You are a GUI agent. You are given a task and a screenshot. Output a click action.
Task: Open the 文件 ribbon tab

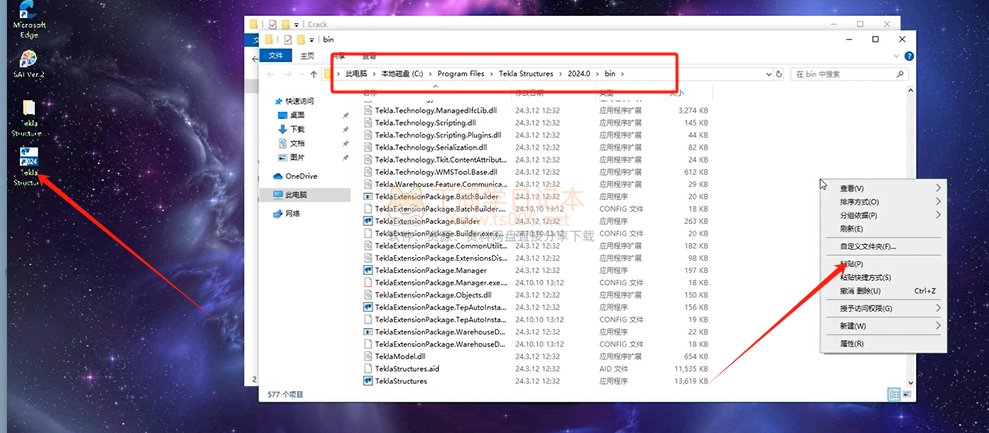pos(276,56)
